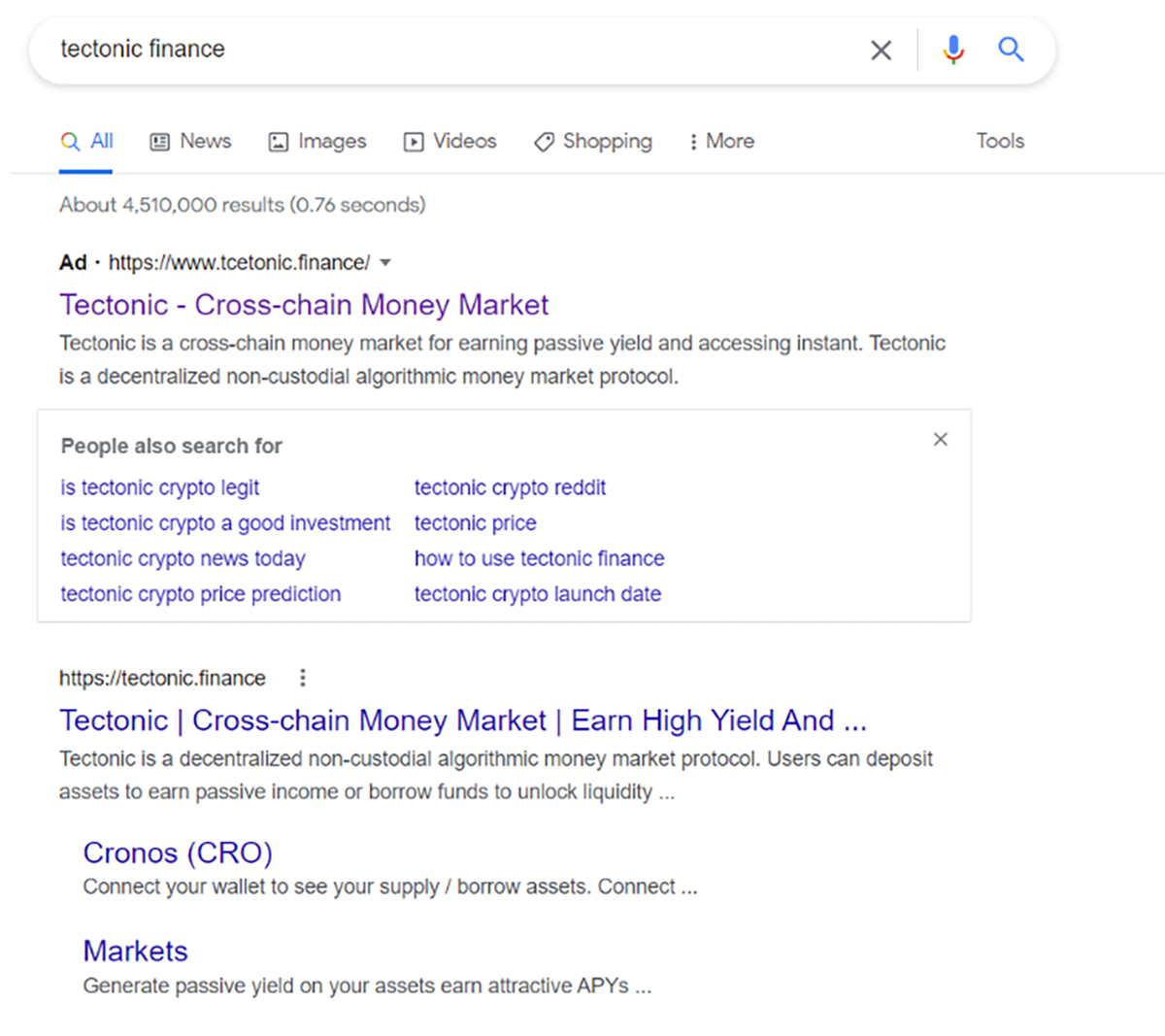
Task: Expand the ad URL dropdown arrow
Action: click(x=385, y=263)
